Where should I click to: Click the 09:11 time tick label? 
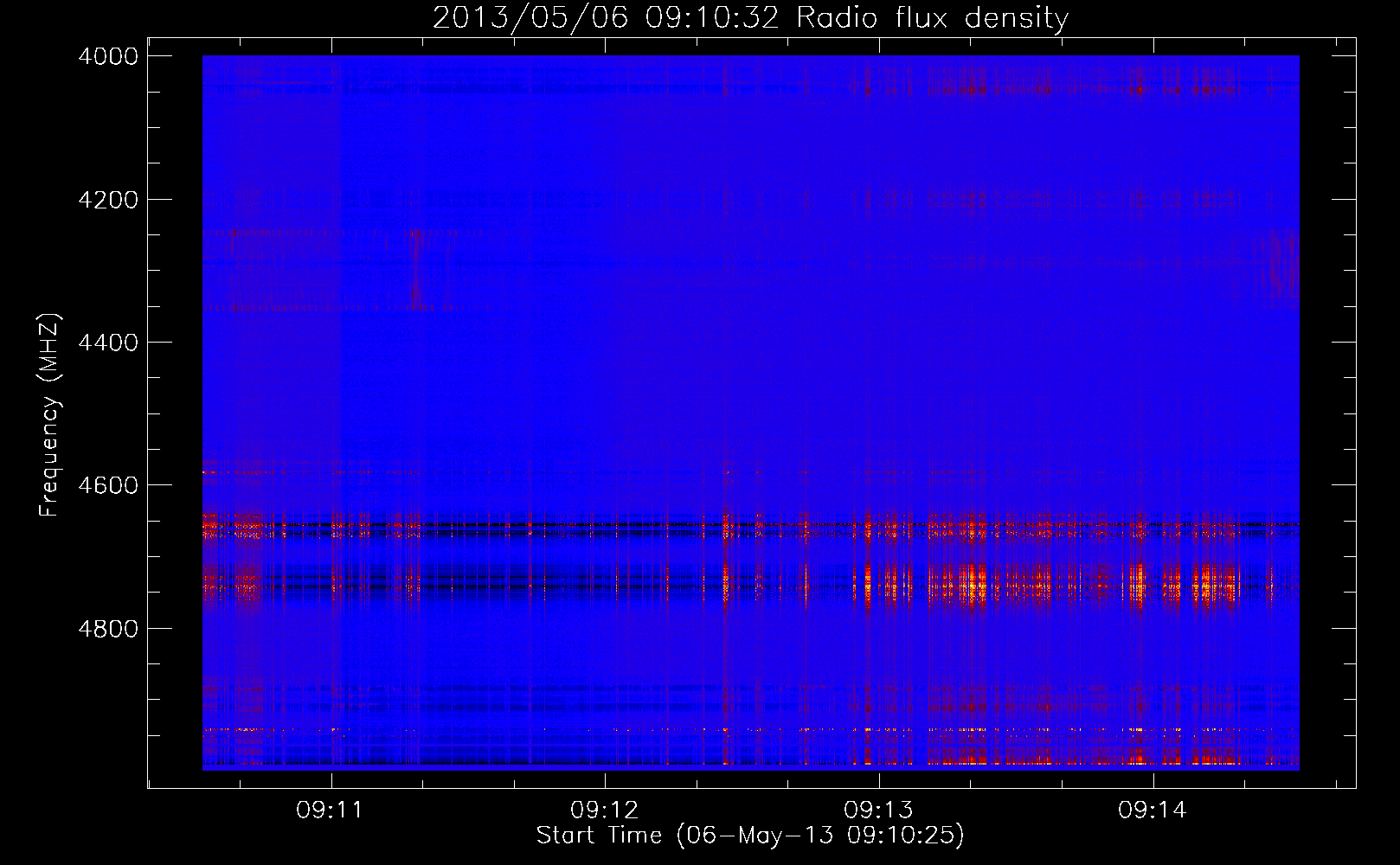point(329,811)
